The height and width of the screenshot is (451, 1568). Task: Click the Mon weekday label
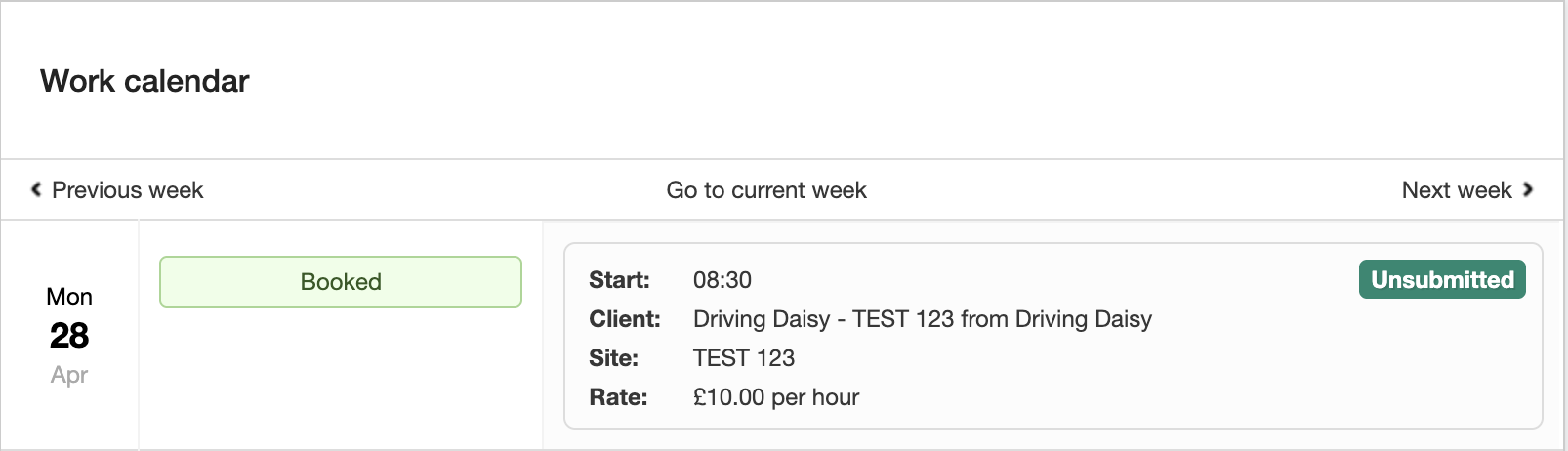click(69, 297)
